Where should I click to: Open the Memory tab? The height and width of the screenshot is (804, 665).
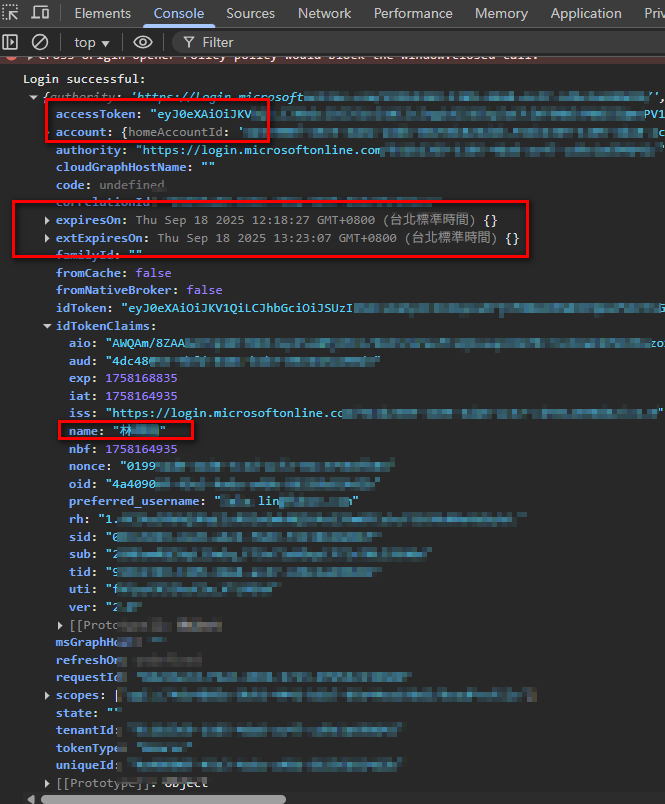(501, 13)
